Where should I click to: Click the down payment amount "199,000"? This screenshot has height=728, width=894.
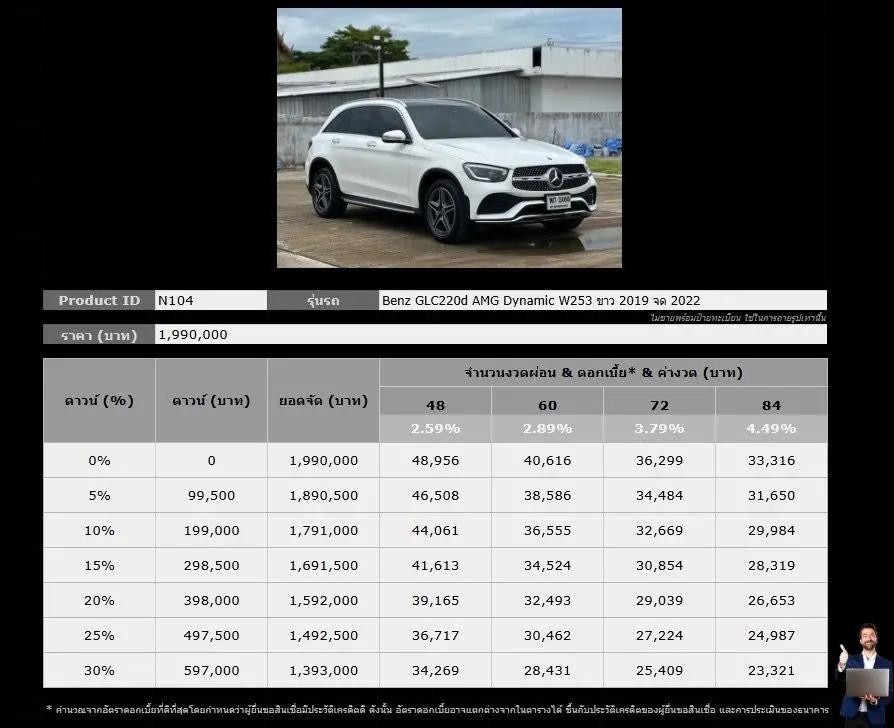(211, 531)
